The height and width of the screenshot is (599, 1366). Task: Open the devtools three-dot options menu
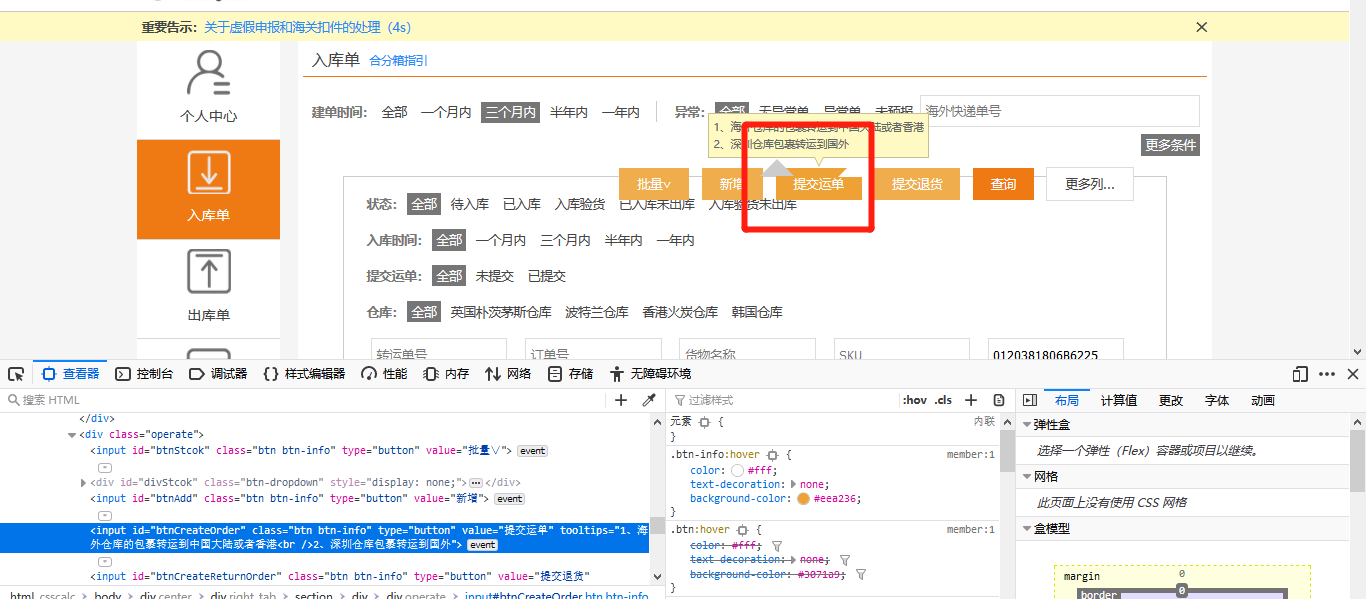[x=1327, y=374]
